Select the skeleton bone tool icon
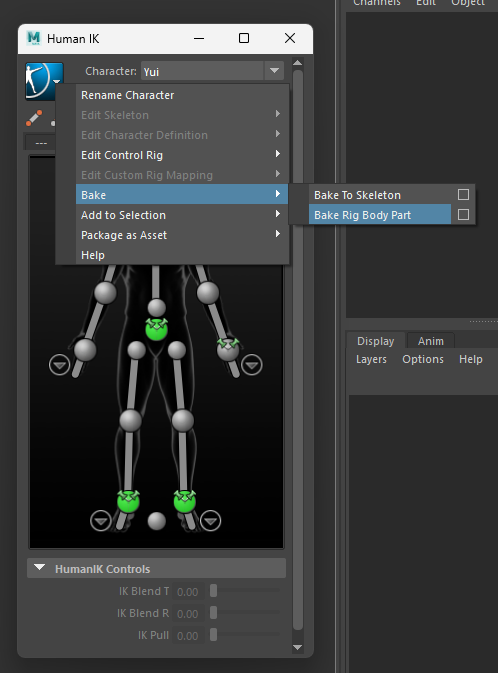The image size is (498, 673). click(x=34, y=118)
